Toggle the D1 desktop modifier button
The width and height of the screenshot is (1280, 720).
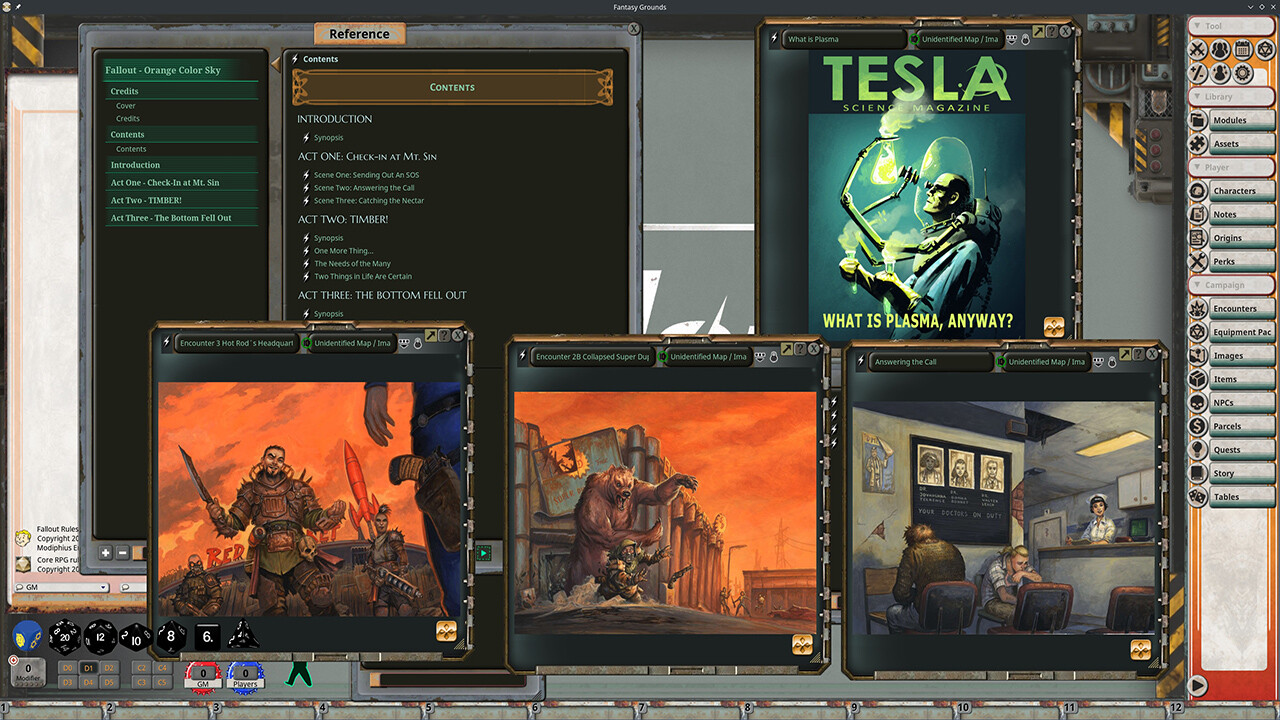(x=89, y=667)
